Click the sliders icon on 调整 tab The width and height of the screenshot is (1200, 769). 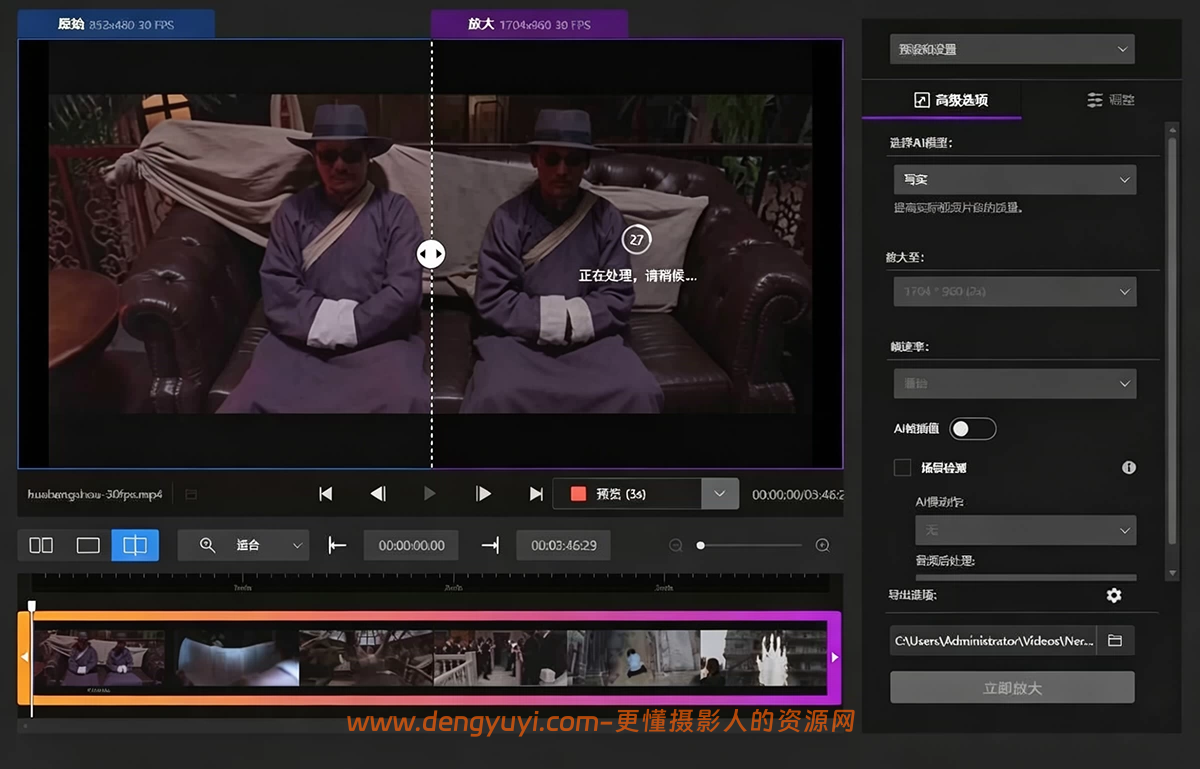(x=1095, y=100)
